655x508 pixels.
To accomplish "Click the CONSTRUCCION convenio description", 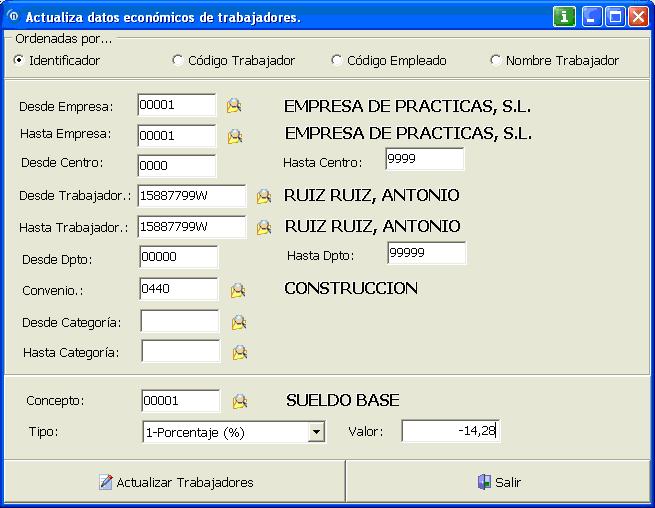I will coord(351,288).
